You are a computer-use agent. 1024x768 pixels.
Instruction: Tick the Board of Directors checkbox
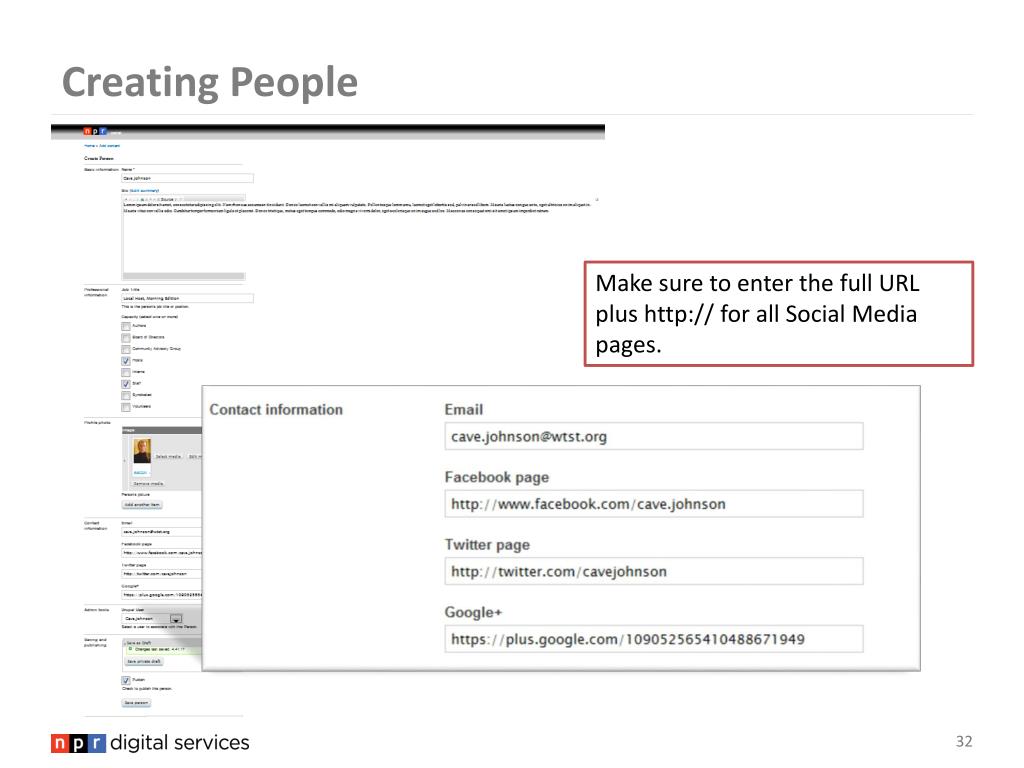pos(126,338)
